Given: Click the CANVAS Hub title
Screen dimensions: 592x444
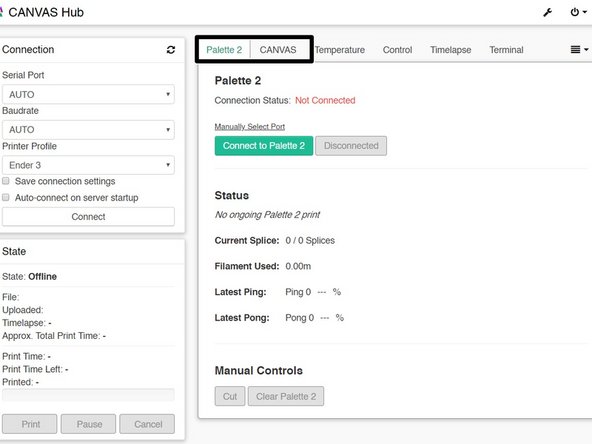Looking at the screenshot, I should (x=46, y=12).
